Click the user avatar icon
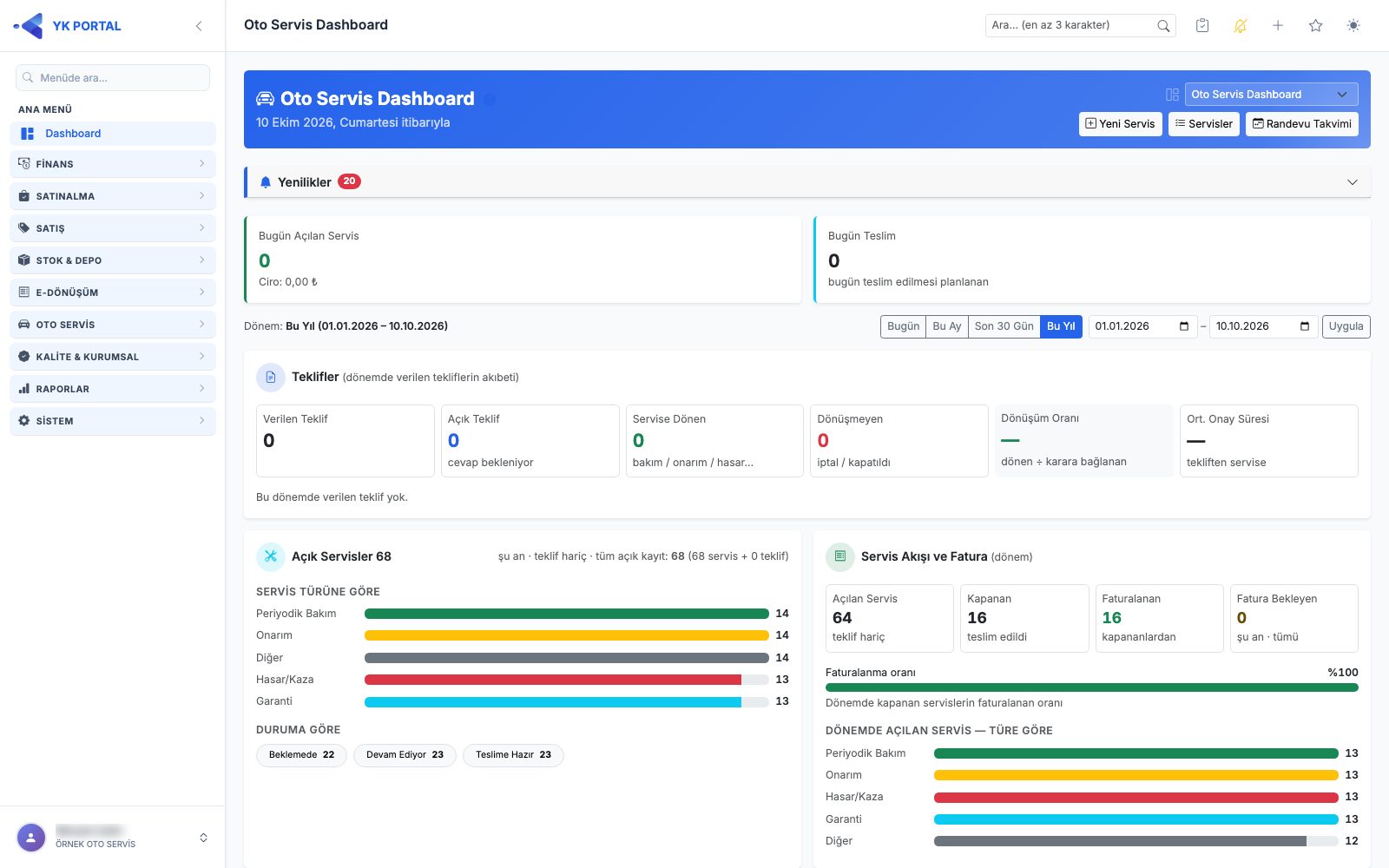Screen dimensions: 1389x868 tap(31, 838)
